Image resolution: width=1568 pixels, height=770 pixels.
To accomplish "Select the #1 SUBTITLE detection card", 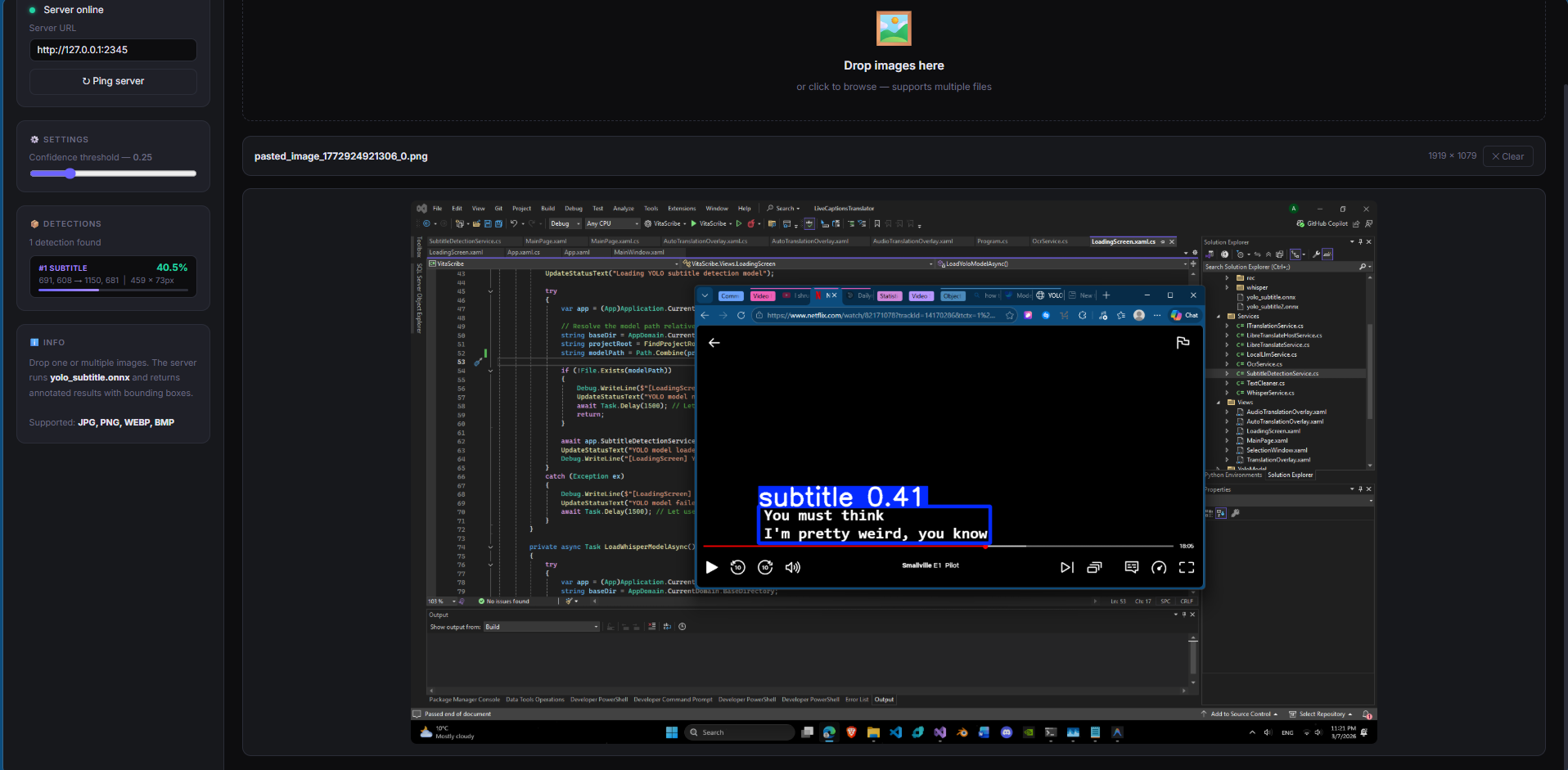I will coord(113,277).
